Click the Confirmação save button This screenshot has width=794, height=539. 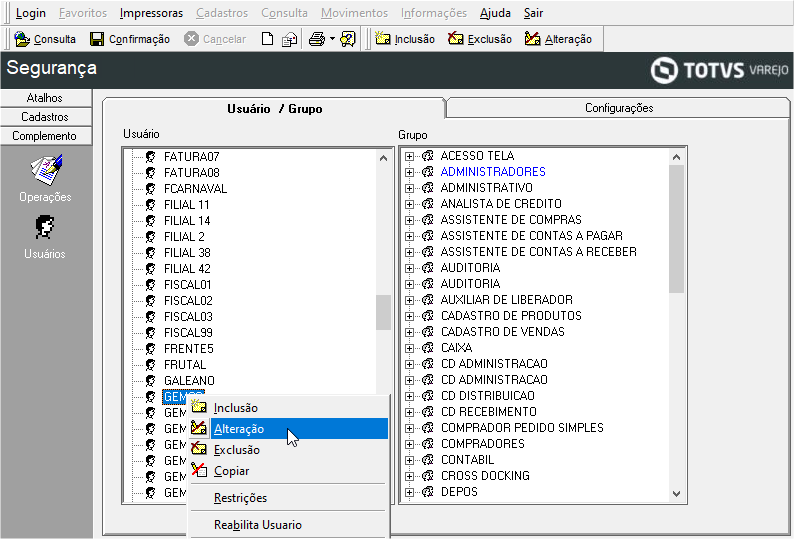coord(130,39)
